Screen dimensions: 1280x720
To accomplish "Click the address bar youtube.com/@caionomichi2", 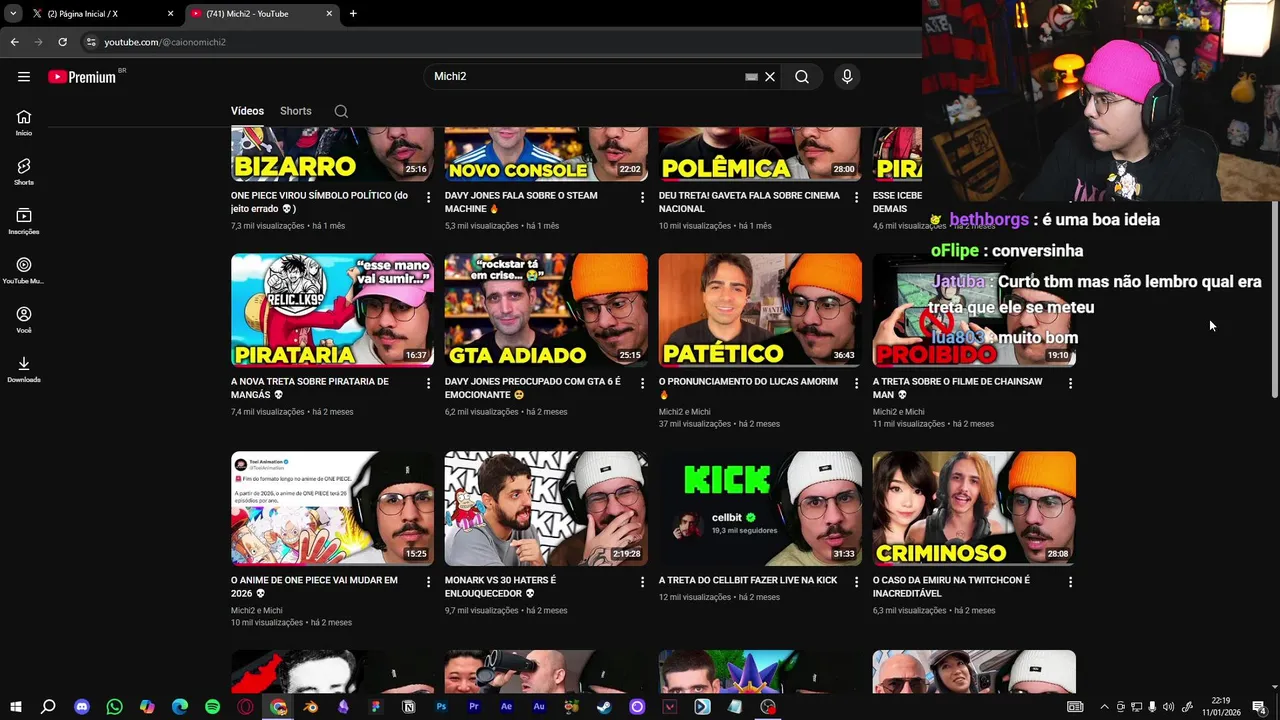I will [x=165, y=42].
